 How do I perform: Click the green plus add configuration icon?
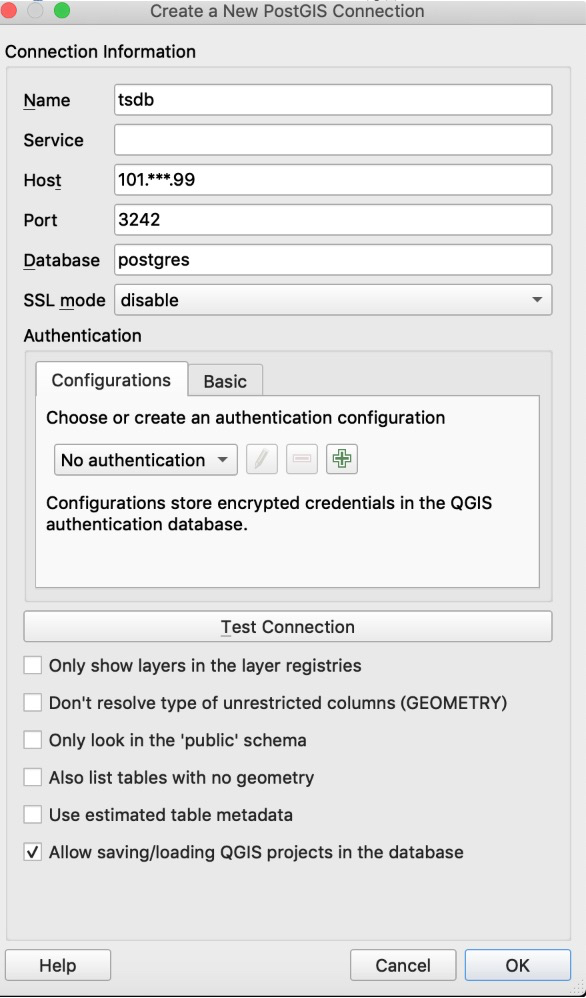(342, 459)
